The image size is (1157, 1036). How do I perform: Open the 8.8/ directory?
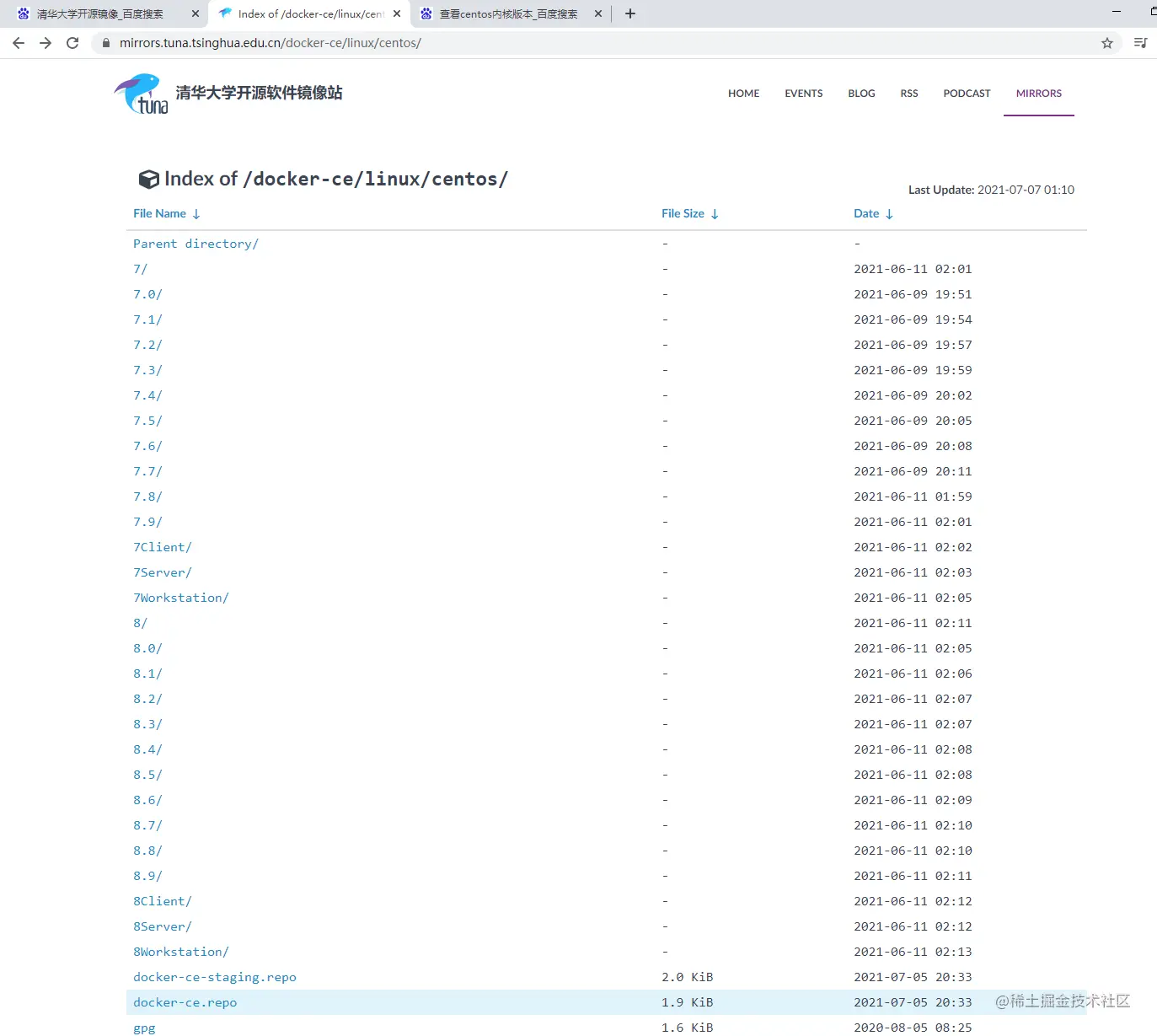[x=147, y=851]
